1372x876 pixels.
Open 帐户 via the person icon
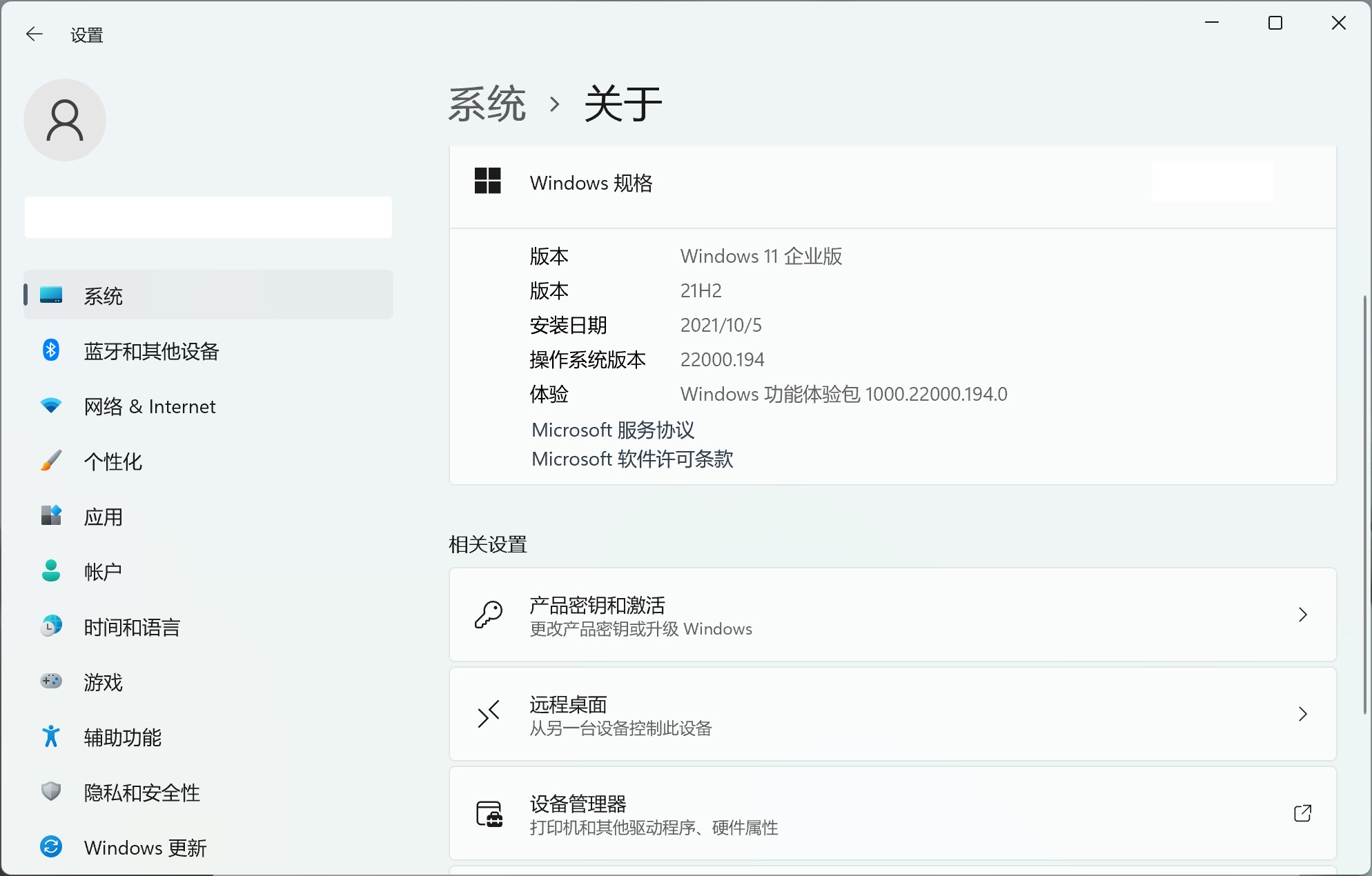pyautogui.click(x=50, y=571)
